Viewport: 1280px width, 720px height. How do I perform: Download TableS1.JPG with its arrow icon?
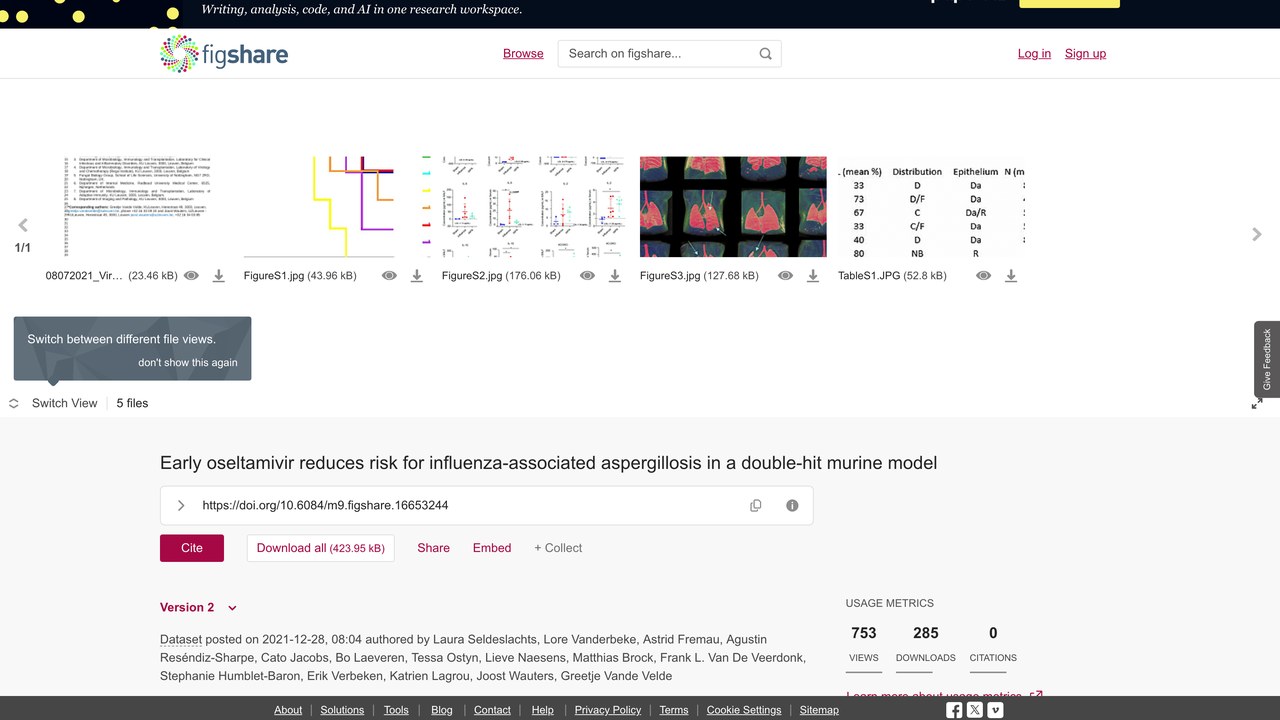1010,276
